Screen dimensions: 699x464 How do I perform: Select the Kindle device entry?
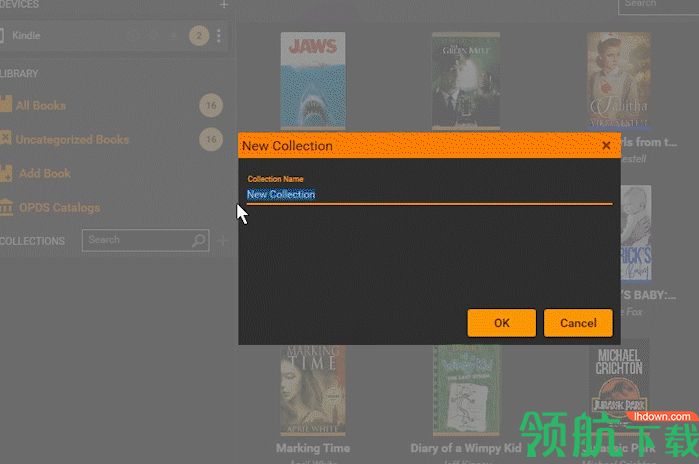click(114, 36)
